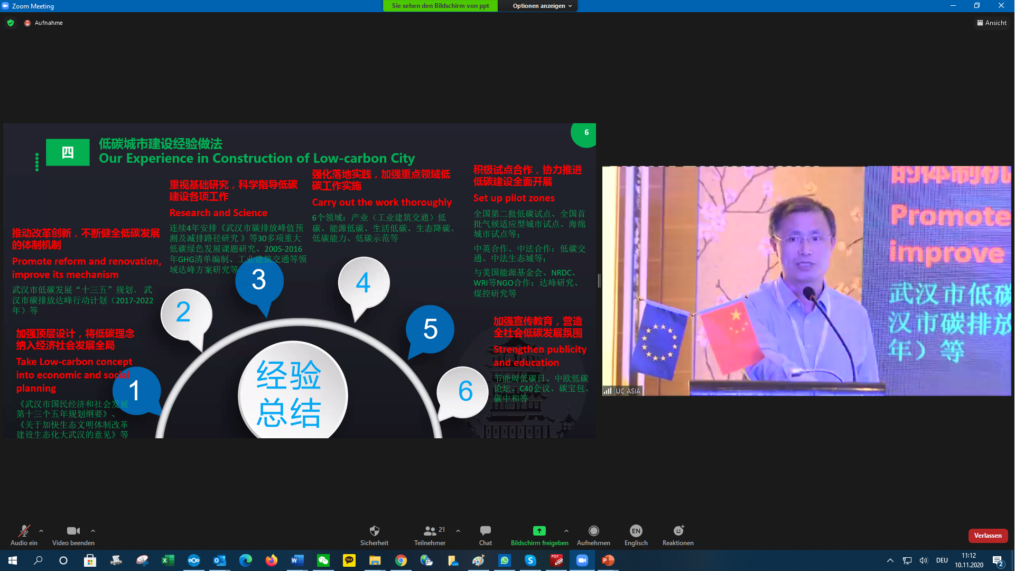Open Excel from the Windows taskbar
This screenshot has width=1024, height=571.
(168, 561)
